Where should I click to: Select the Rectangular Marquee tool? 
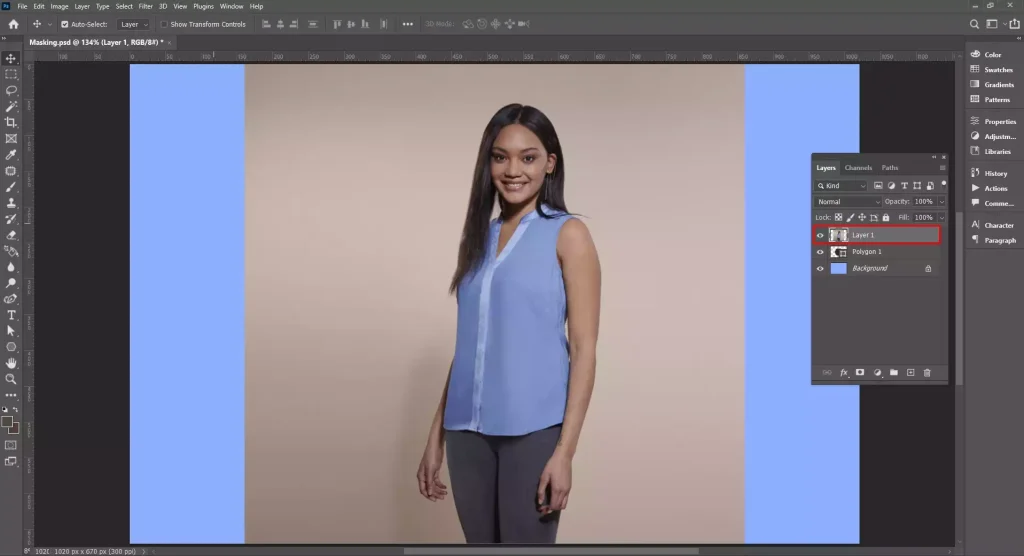pyautogui.click(x=11, y=74)
